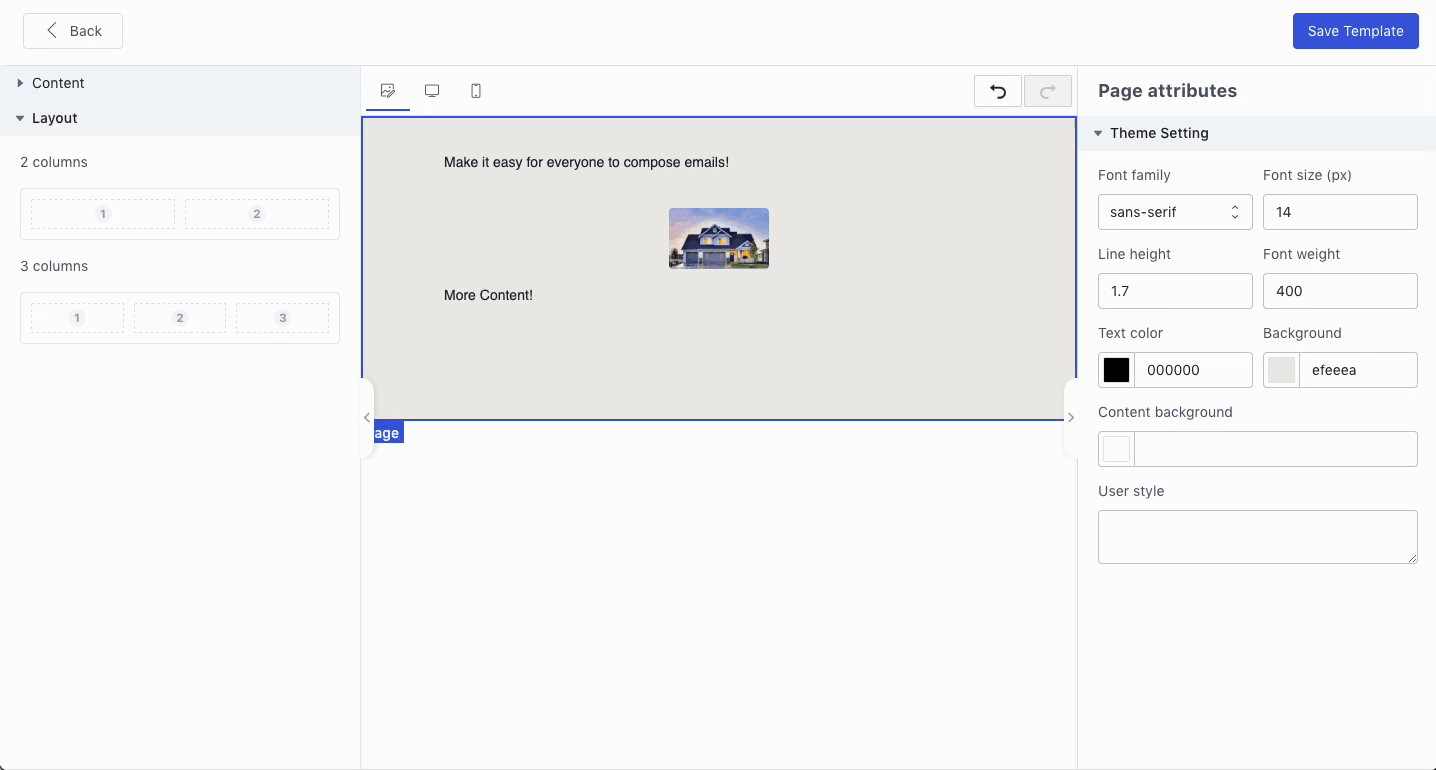Open mobile preview with the phone icon
This screenshot has width=1436, height=770.
point(475,90)
